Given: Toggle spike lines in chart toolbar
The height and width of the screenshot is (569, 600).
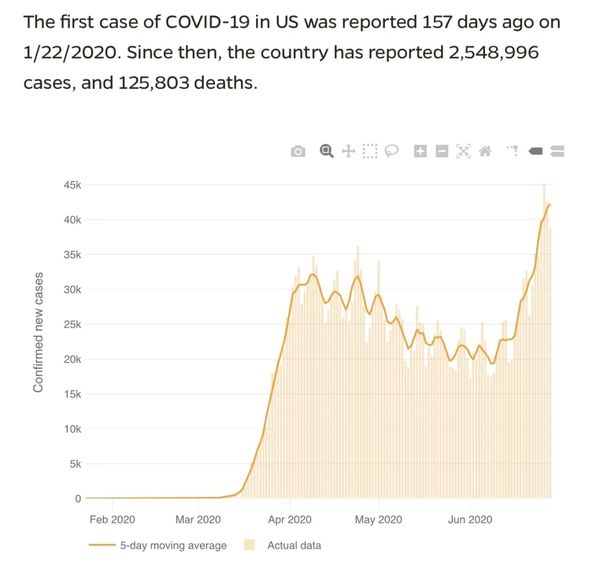Looking at the screenshot, I should pyautogui.click(x=512, y=151).
